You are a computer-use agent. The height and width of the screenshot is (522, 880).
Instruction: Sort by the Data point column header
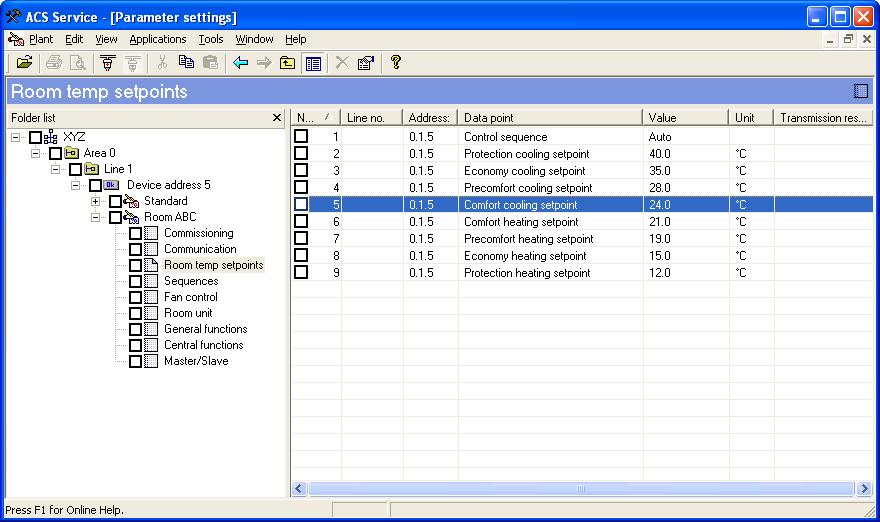point(550,118)
